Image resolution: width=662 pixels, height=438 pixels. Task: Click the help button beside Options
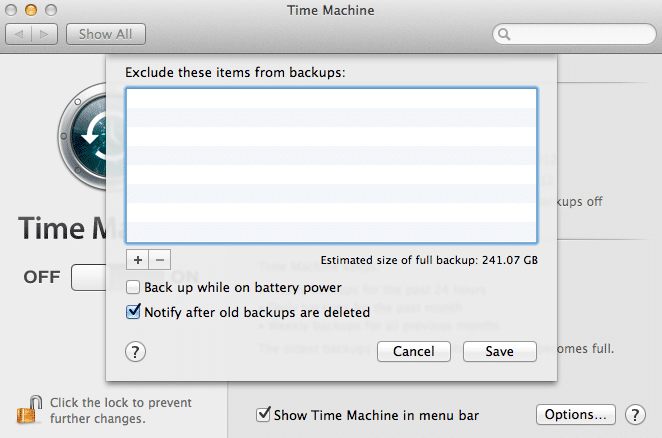coord(634,414)
